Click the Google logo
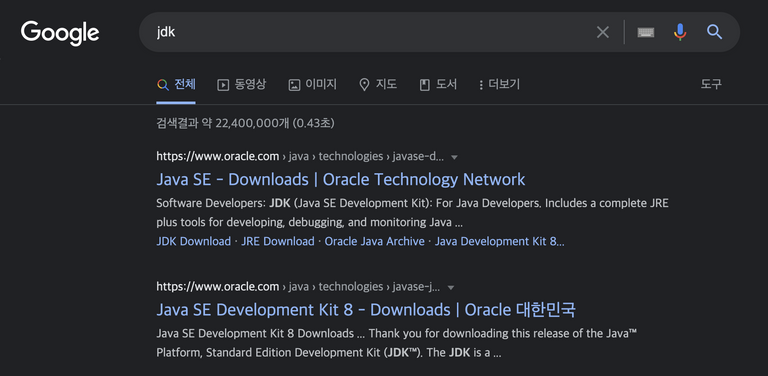The width and height of the screenshot is (768, 376). pyautogui.click(x=60, y=33)
